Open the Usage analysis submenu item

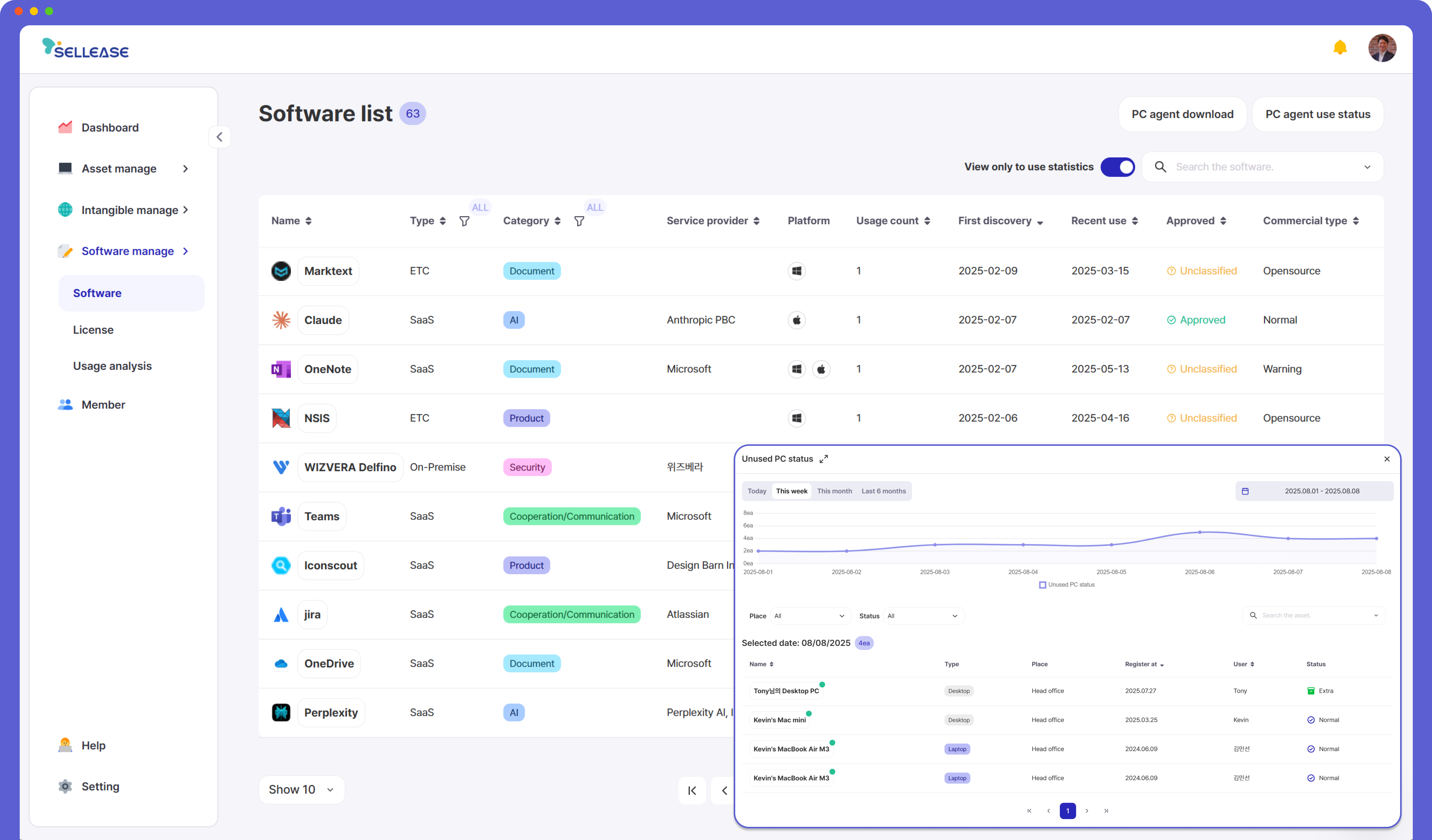113,366
